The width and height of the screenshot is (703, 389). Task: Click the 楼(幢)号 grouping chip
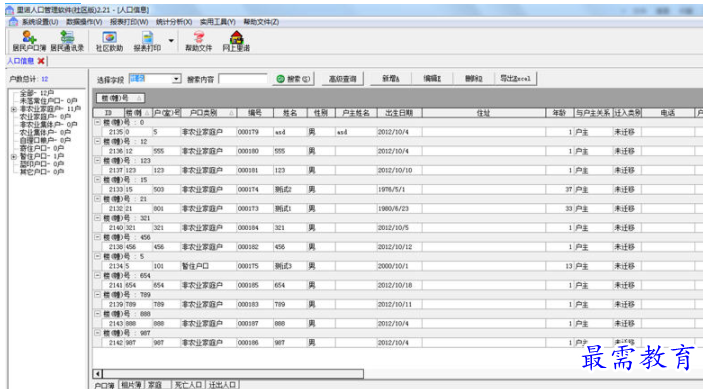(120, 98)
